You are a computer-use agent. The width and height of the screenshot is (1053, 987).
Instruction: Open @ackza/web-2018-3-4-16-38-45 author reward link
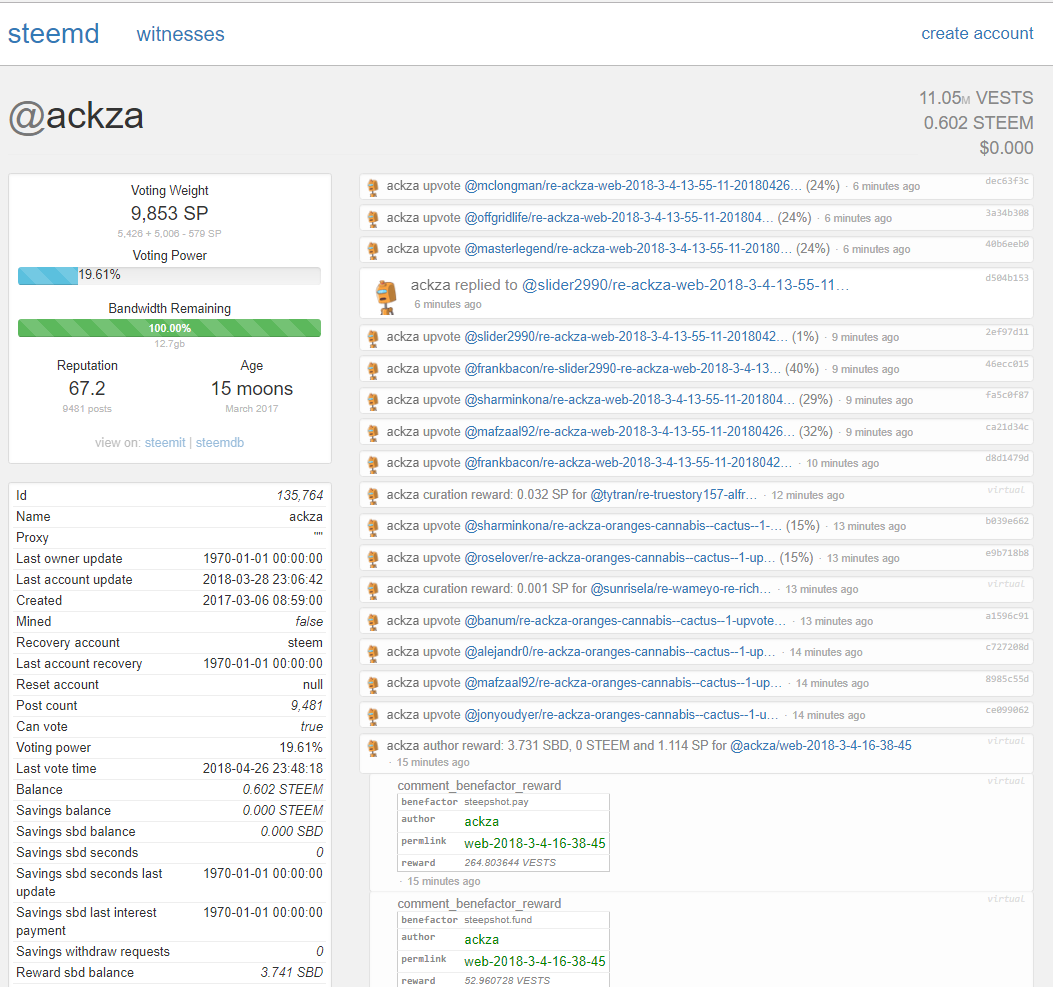821,746
